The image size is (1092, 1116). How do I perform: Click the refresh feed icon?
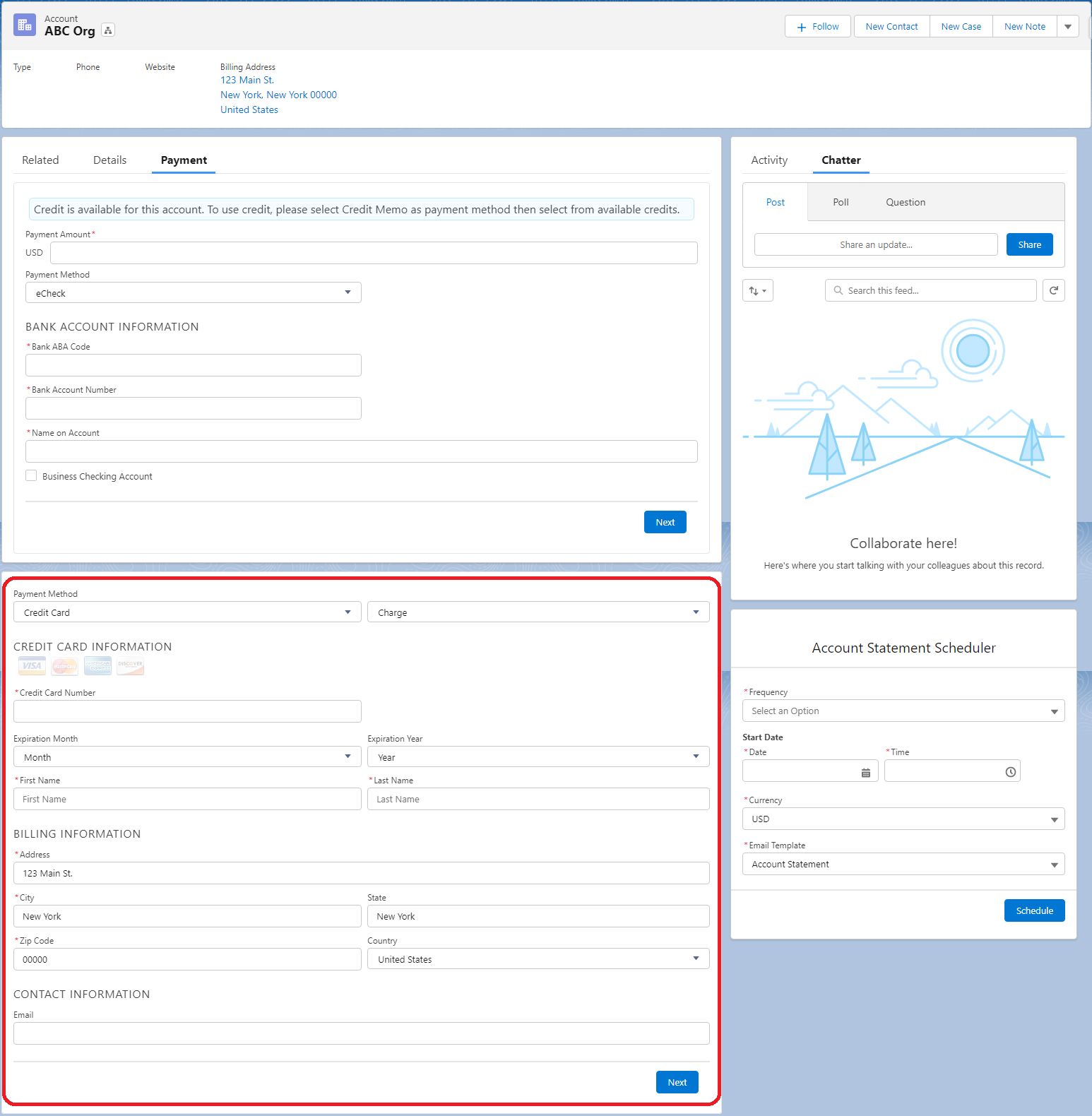(1053, 290)
